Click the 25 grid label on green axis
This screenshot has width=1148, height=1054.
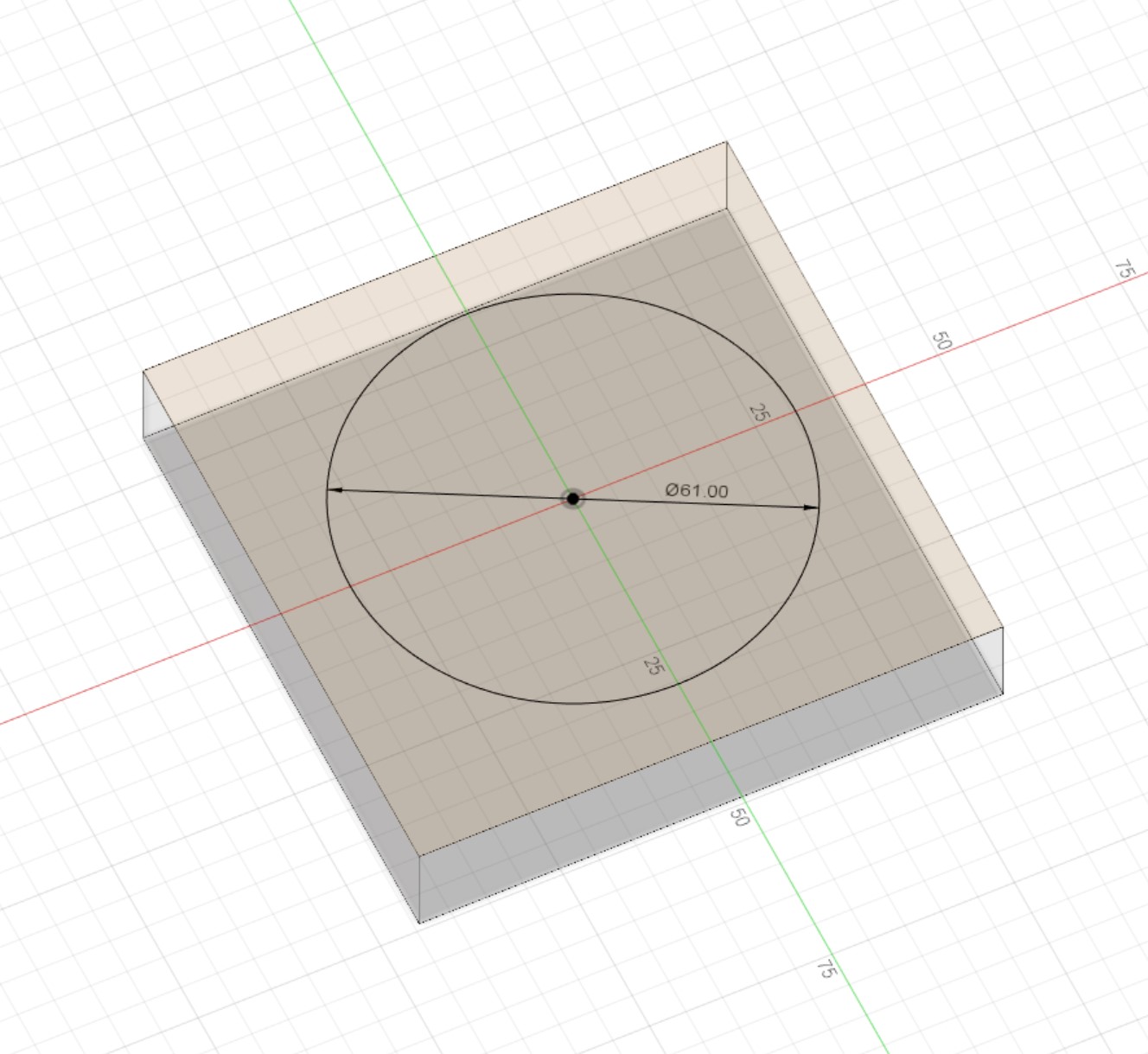tap(654, 667)
